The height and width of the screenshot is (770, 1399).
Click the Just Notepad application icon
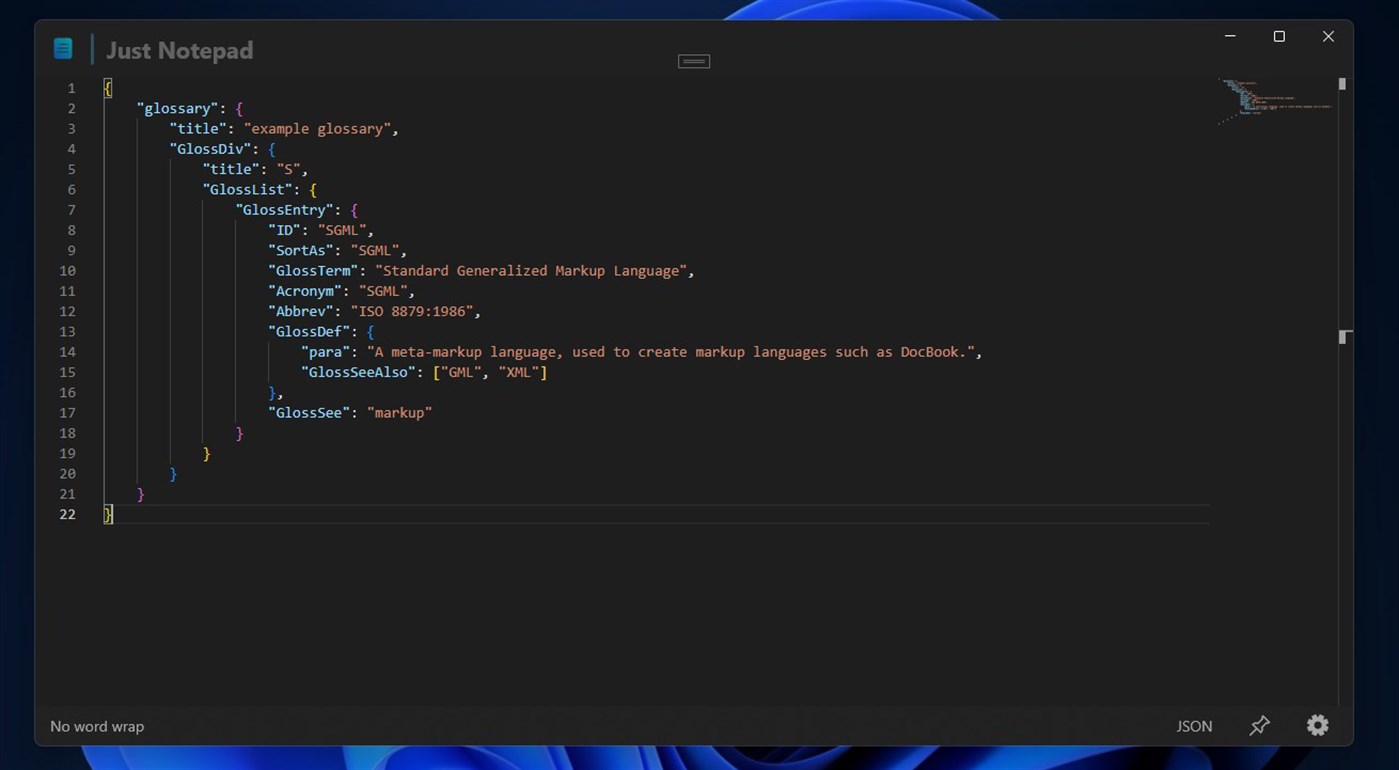click(x=62, y=47)
